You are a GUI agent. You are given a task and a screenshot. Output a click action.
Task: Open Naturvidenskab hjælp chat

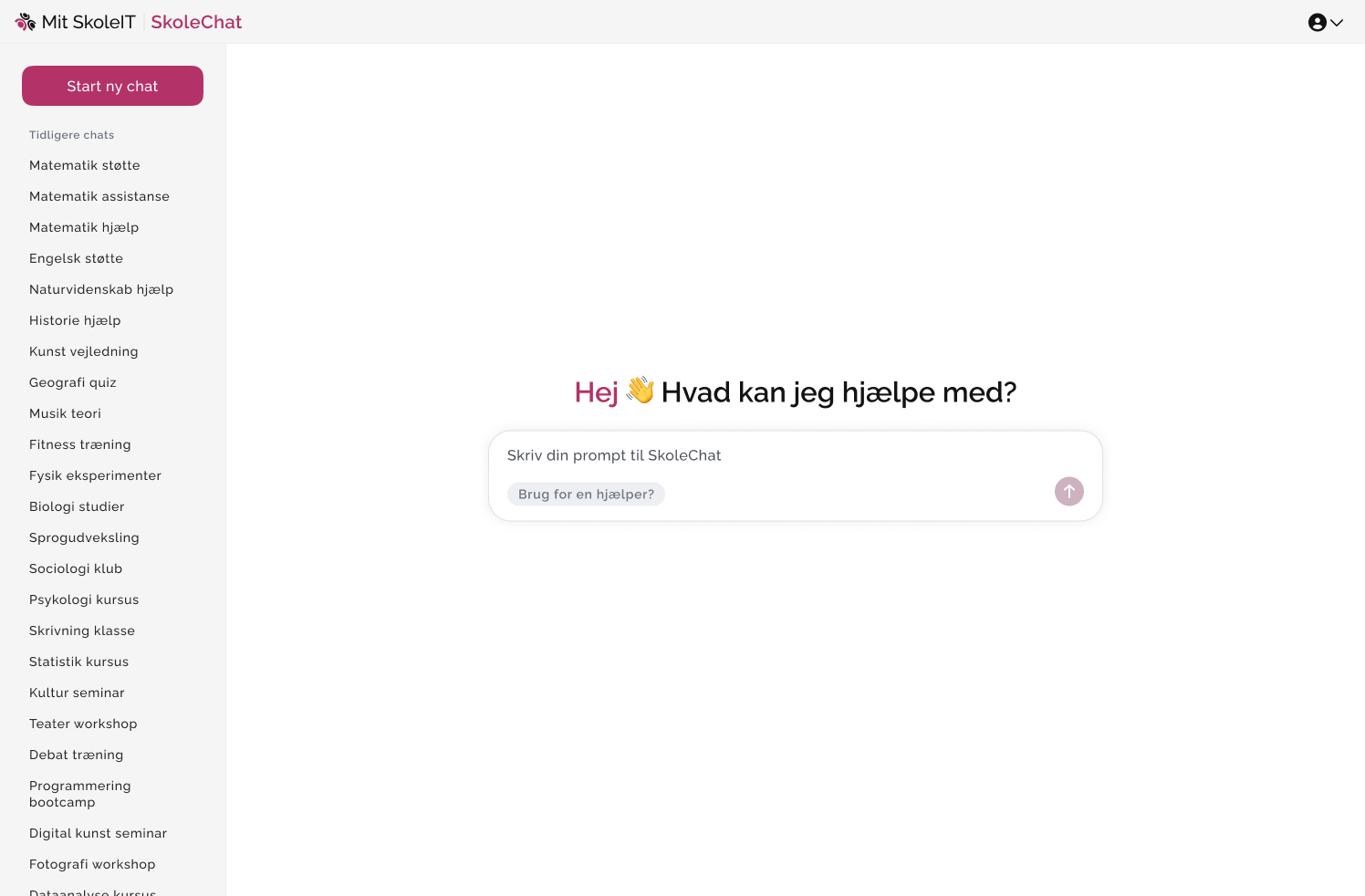(101, 289)
